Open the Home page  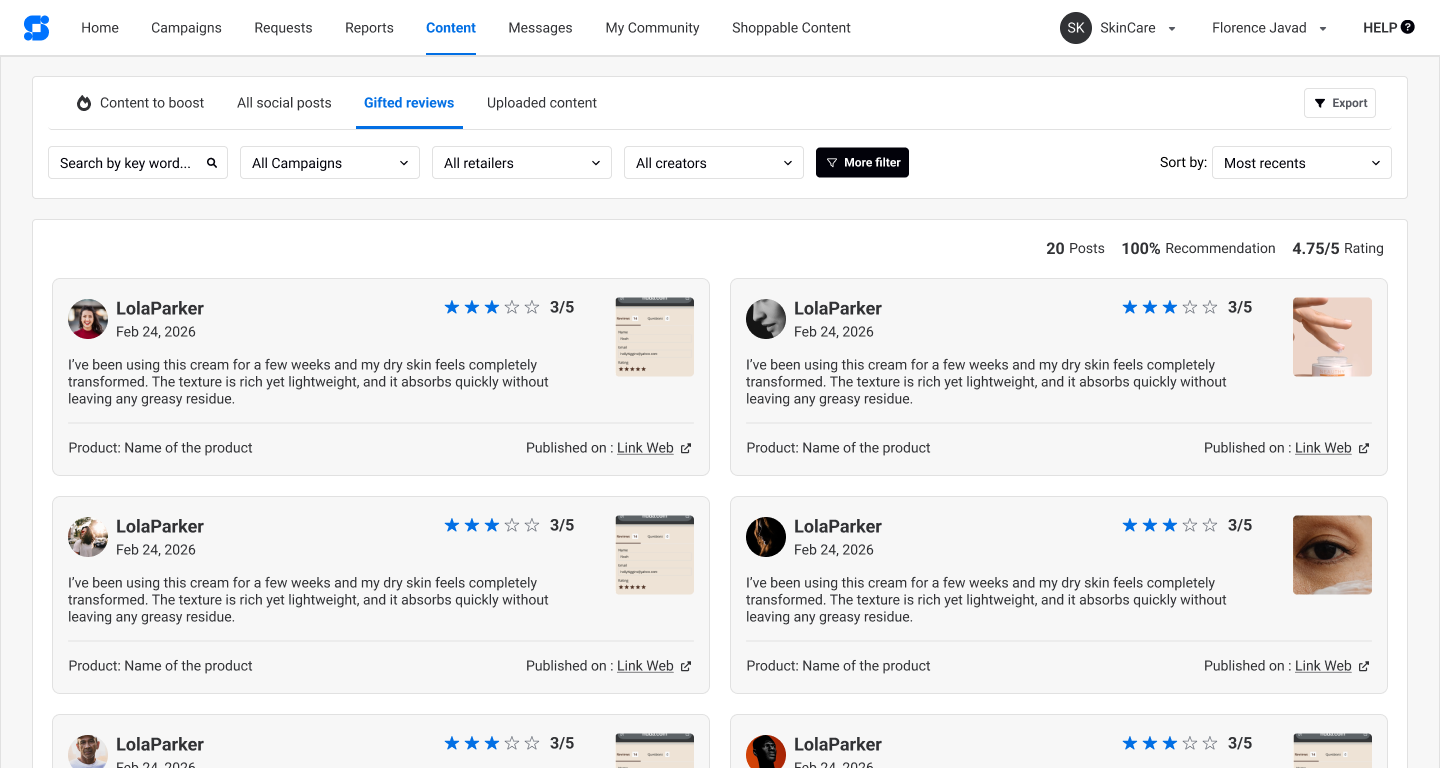100,28
